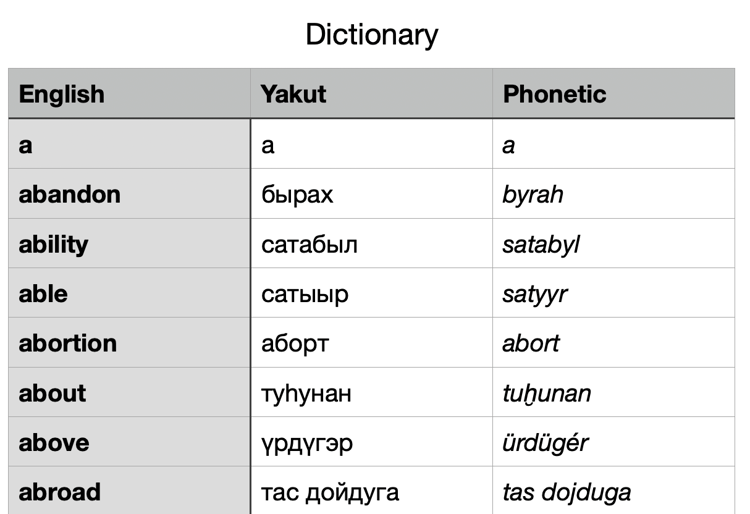Screen dimensions: 750x514
Task: Select the 'abroad' row header cell
Action: [x=59, y=492]
